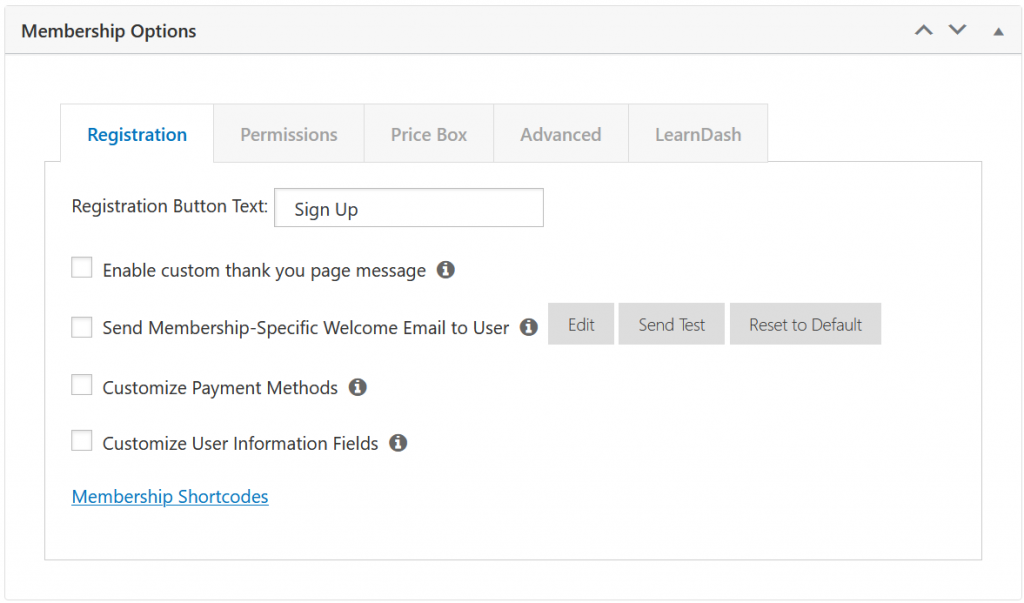Screen dimensions: 1024x603
Task: Move Membership Options panel down
Action: click(x=958, y=31)
